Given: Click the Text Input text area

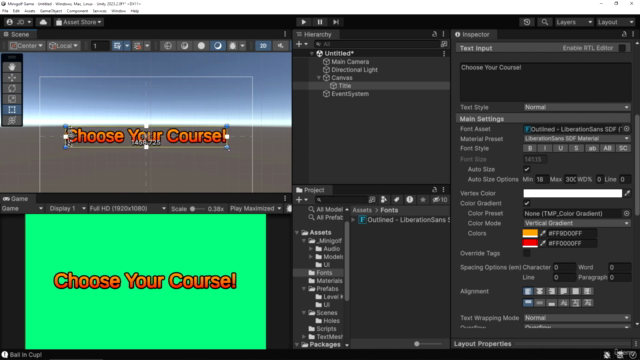Looking at the screenshot, I should click(545, 82).
